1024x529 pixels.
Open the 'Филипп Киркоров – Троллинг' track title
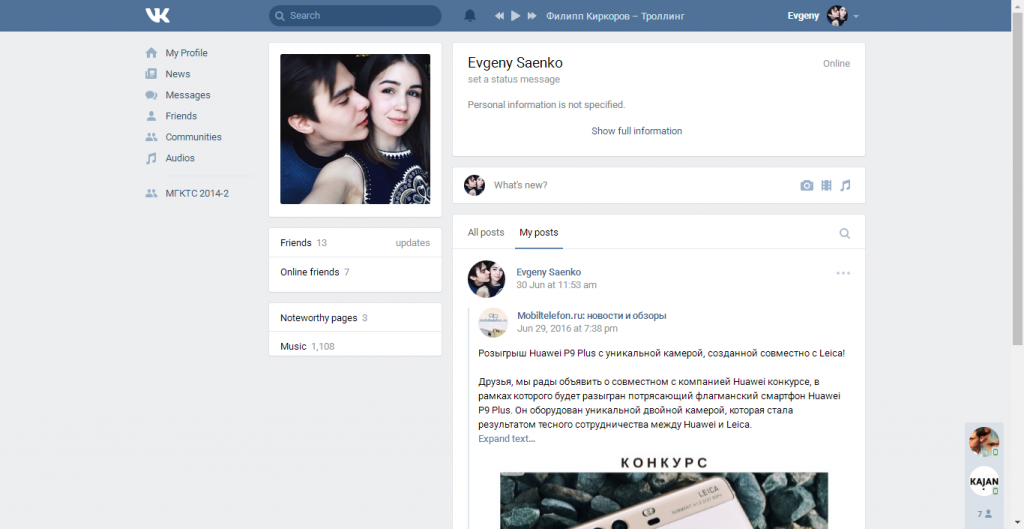pyautogui.click(x=615, y=16)
